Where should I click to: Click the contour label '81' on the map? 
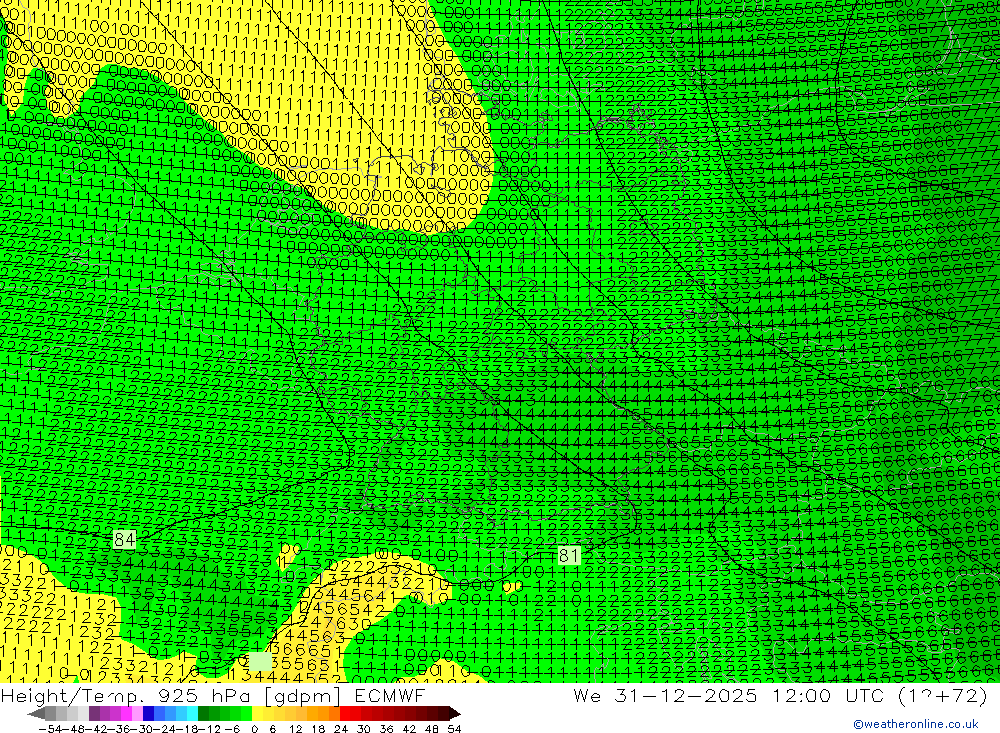point(569,555)
